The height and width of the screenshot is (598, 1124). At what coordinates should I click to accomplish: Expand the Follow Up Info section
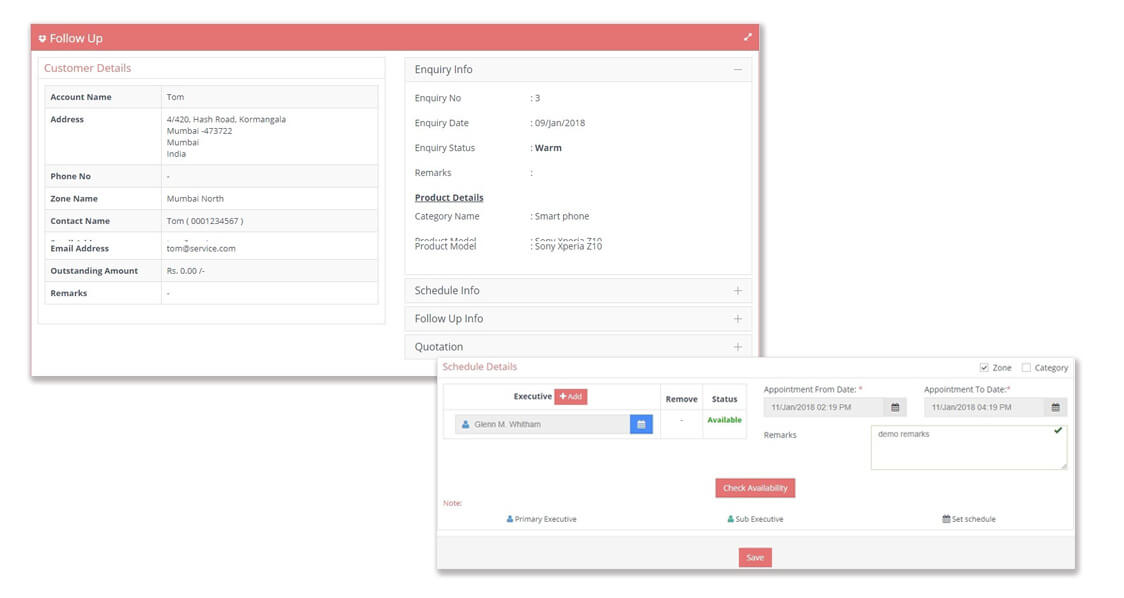click(x=738, y=318)
